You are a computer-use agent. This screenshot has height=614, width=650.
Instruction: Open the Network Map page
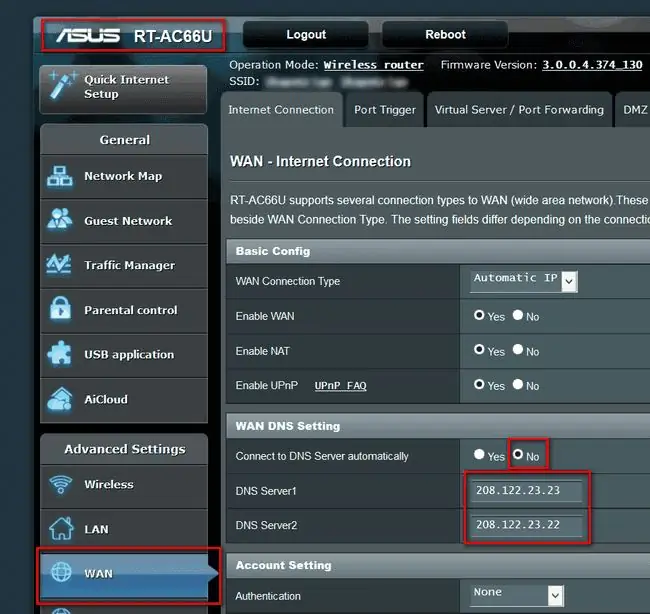click(124, 177)
